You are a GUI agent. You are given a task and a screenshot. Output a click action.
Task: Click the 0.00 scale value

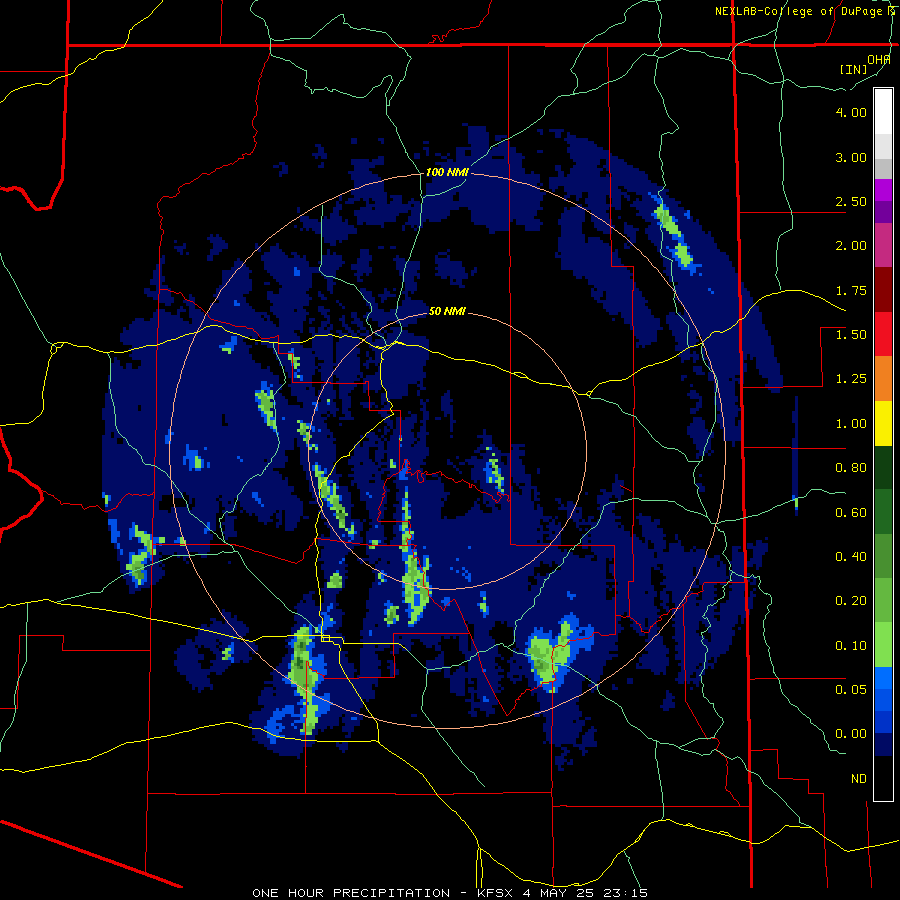pyautogui.click(x=851, y=734)
